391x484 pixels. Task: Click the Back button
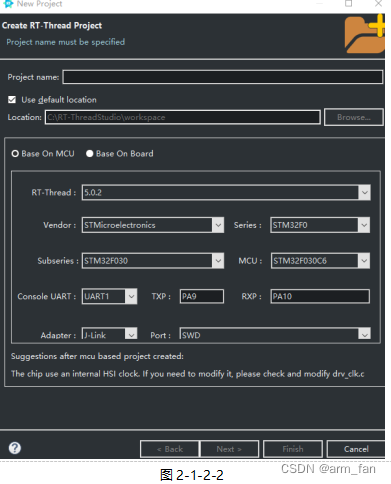click(x=170, y=449)
